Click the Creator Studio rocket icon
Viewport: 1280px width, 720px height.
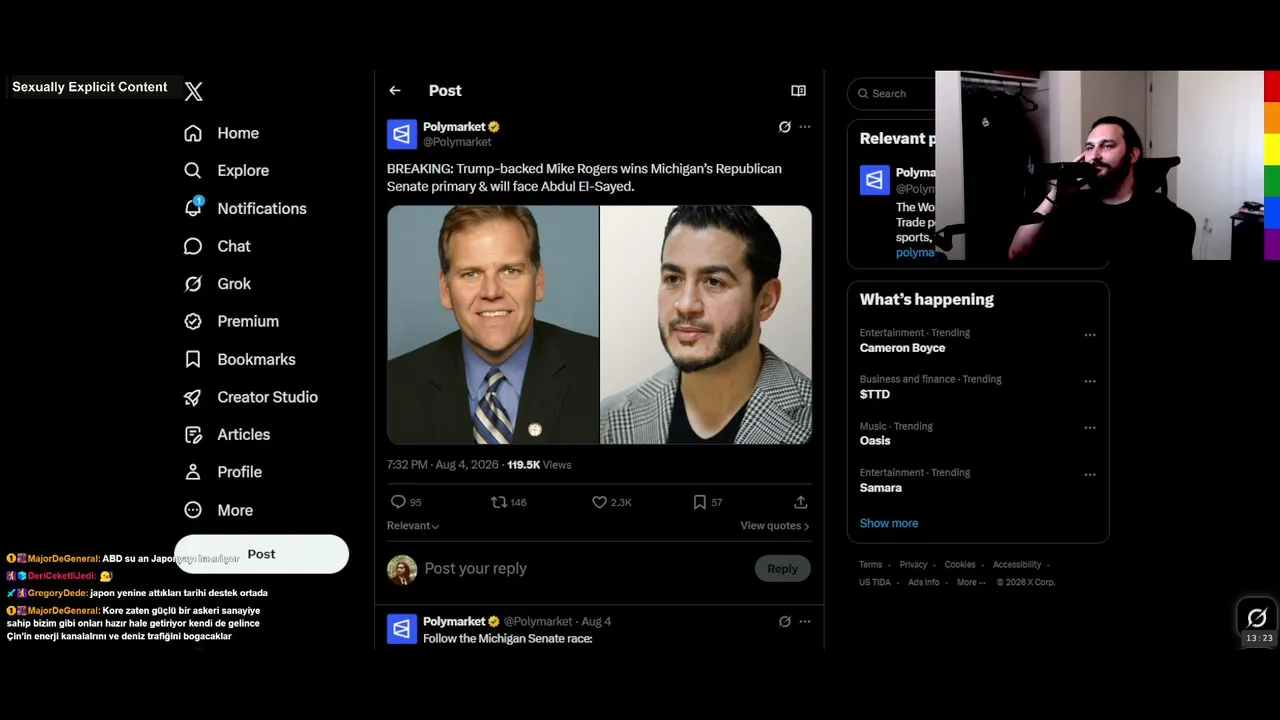[193, 397]
